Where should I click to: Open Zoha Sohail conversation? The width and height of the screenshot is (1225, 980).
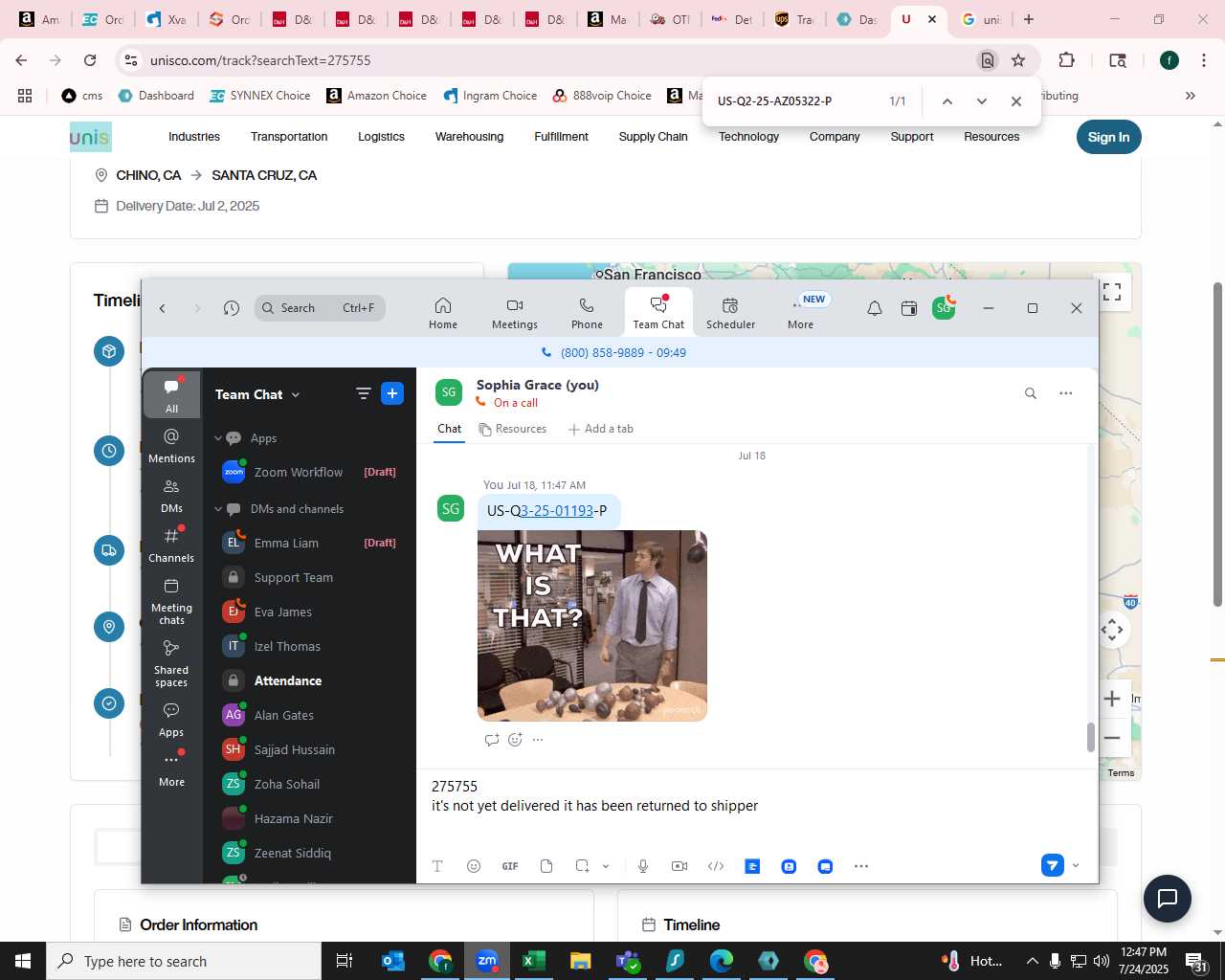coord(309,784)
